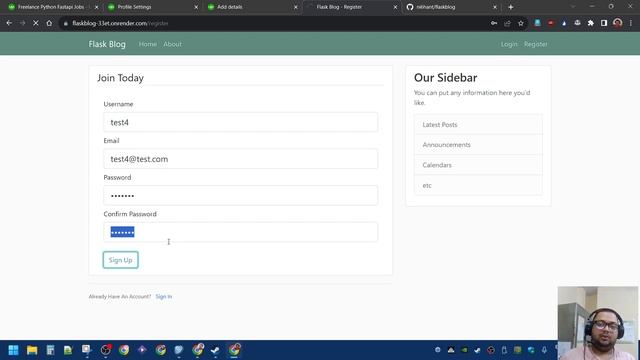Open the saved passwords key icon
Image resolution: width=640 pixels, height=360 pixels.
pos(494,23)
